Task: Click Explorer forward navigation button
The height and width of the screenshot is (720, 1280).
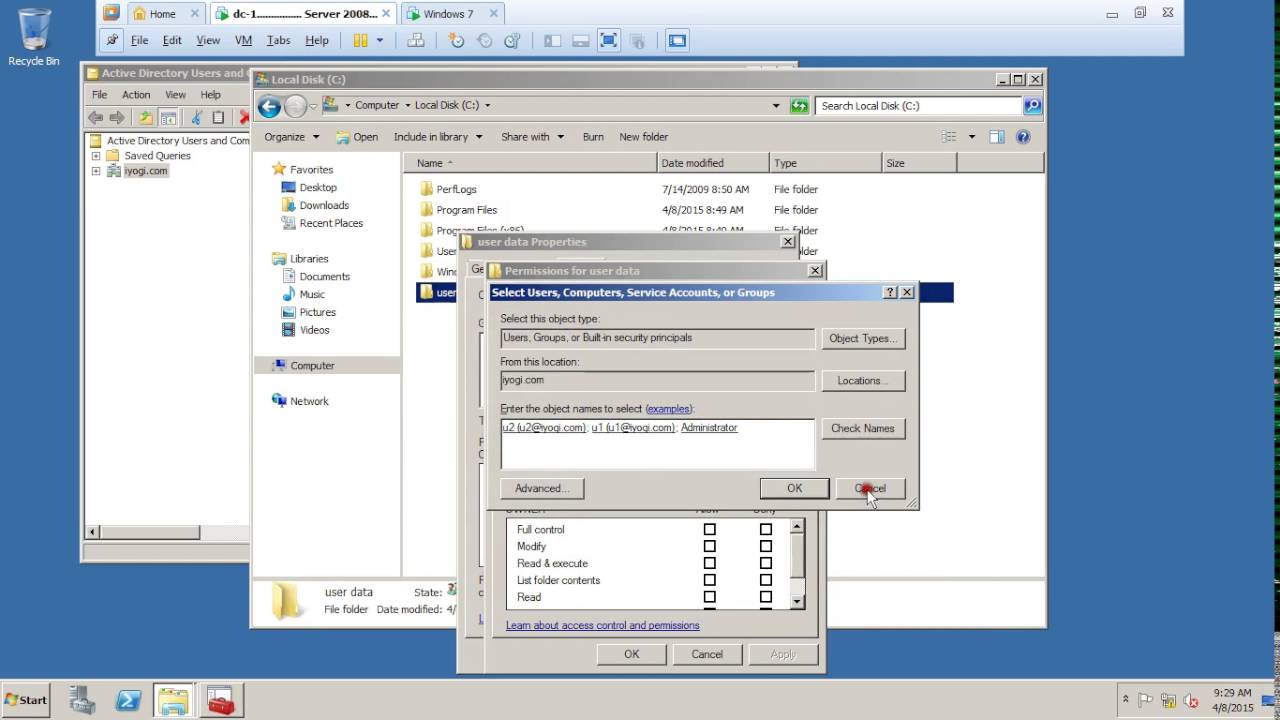Action: click(295, 106)
